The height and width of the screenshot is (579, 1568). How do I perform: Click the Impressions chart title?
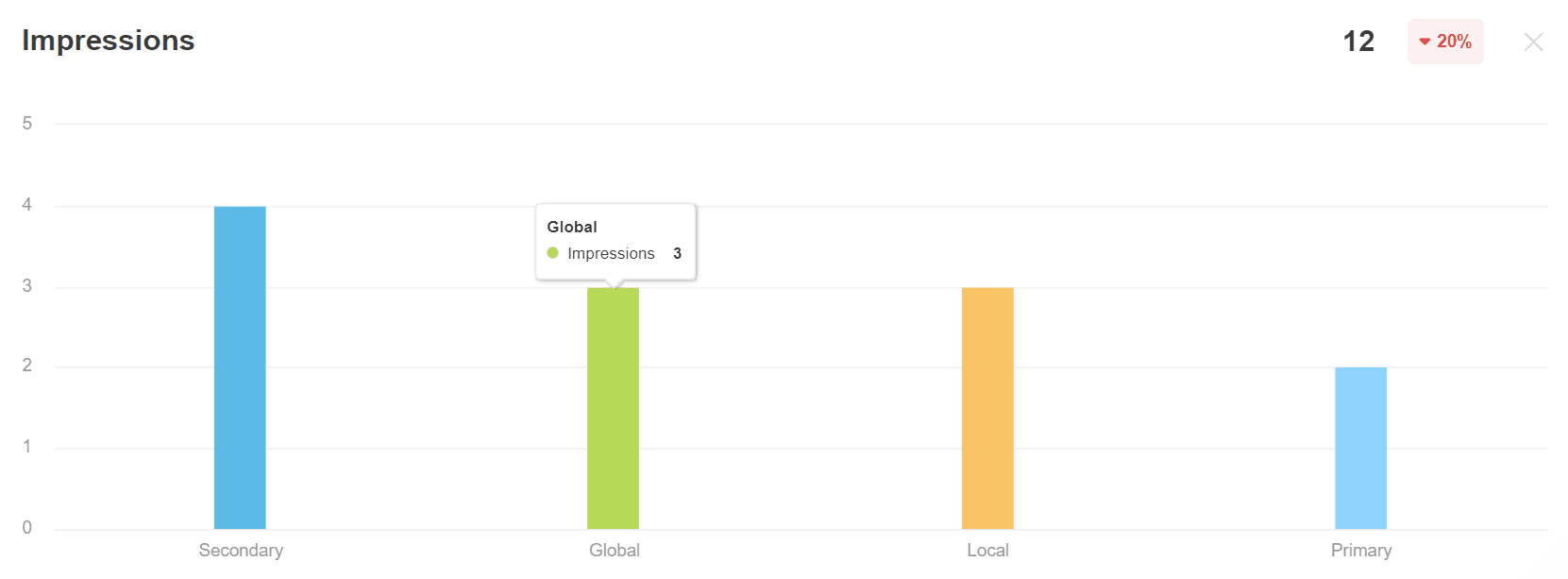click(x=109, y=41)
